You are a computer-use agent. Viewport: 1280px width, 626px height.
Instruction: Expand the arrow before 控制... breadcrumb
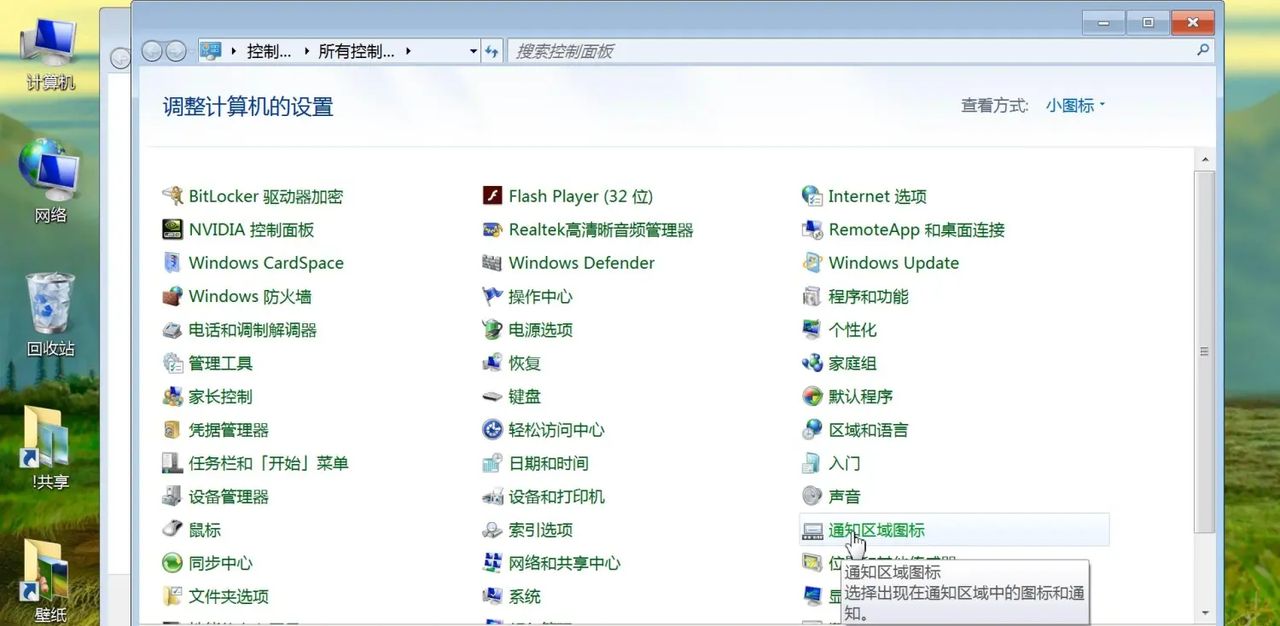[x=234, y=51]
